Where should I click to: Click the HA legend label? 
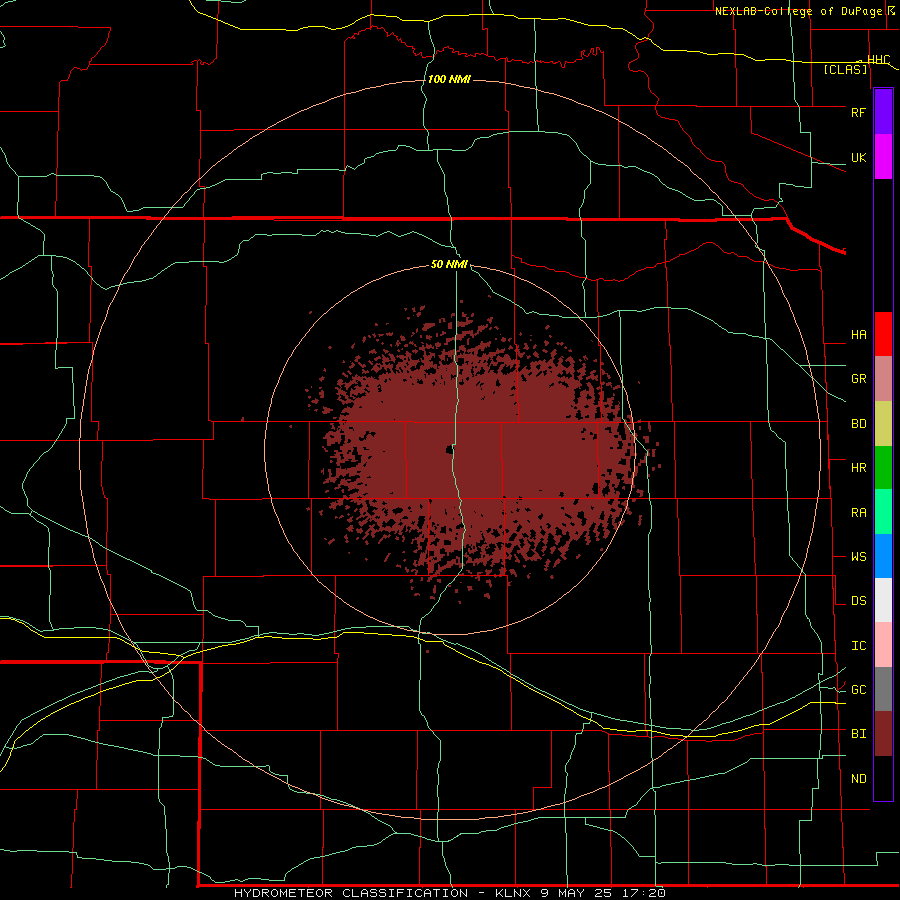pos(859,335)
